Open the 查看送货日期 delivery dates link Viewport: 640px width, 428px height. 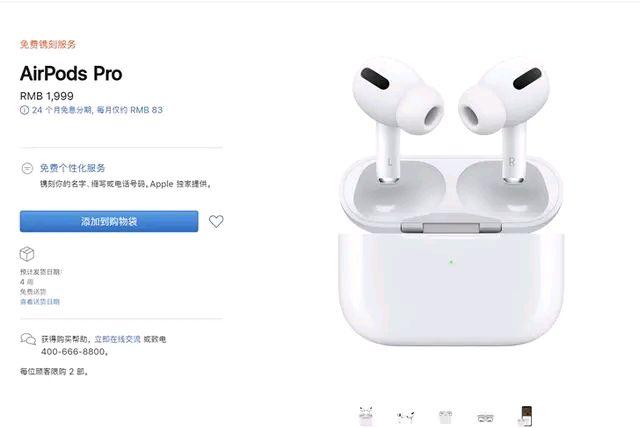(40, 302)
